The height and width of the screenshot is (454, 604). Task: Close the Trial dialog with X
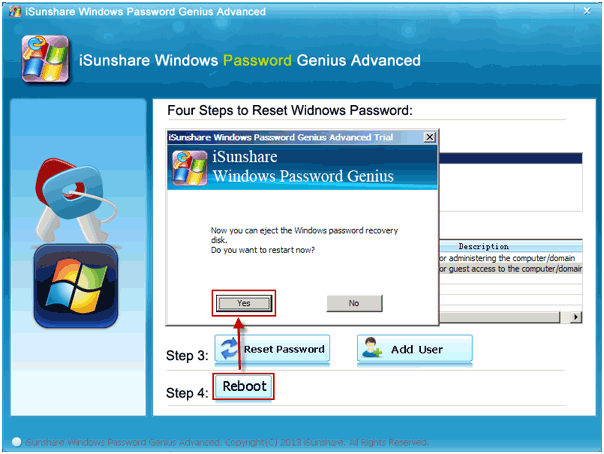(x=430, y=137)
